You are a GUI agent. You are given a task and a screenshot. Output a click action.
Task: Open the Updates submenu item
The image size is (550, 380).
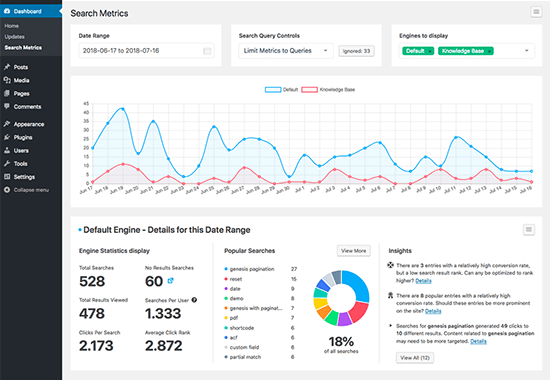[14, 37]
